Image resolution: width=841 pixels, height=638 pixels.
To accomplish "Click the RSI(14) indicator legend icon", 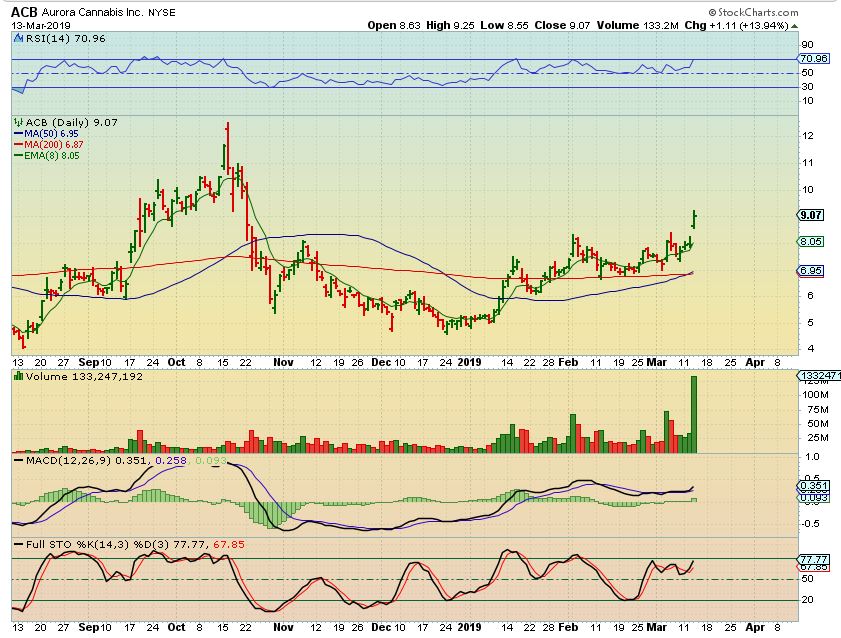I will click(19, 39).
